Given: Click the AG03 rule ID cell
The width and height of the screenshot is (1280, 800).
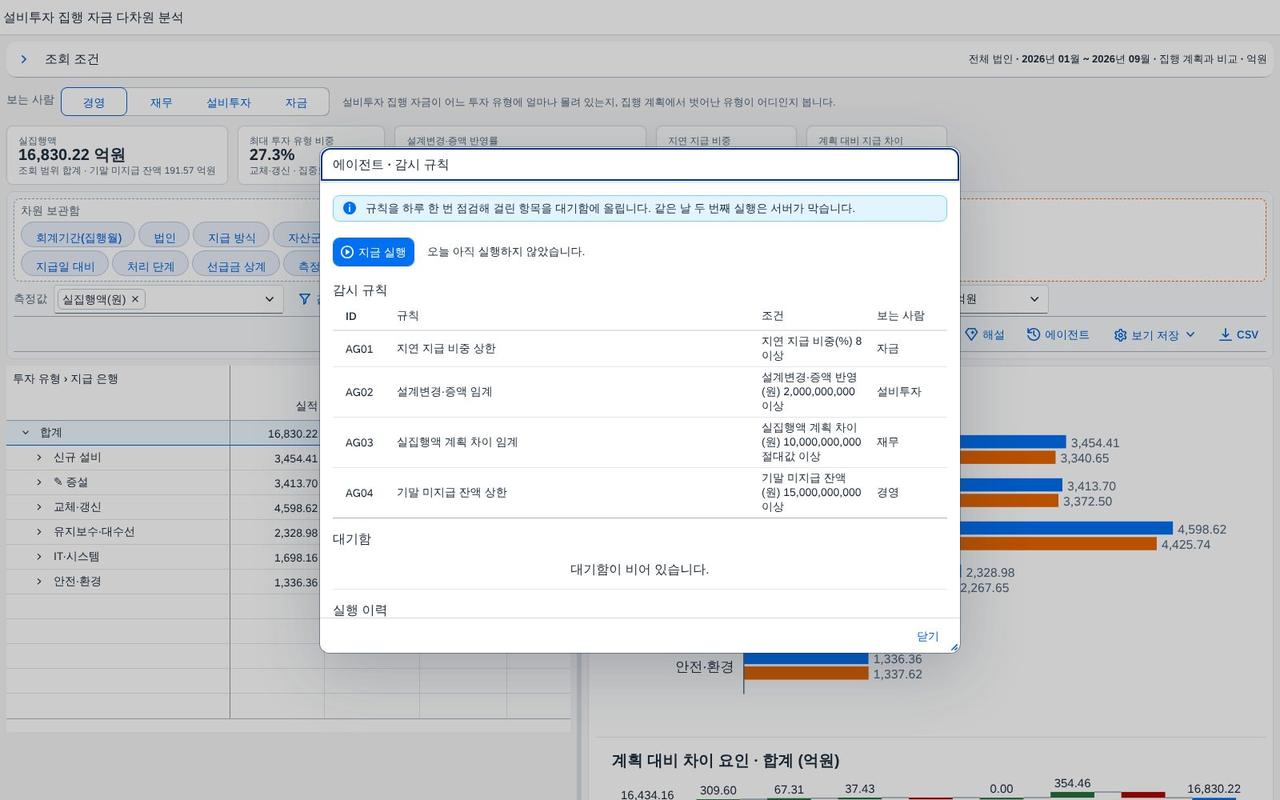Looking at the screenshot, I should (359, 442).
